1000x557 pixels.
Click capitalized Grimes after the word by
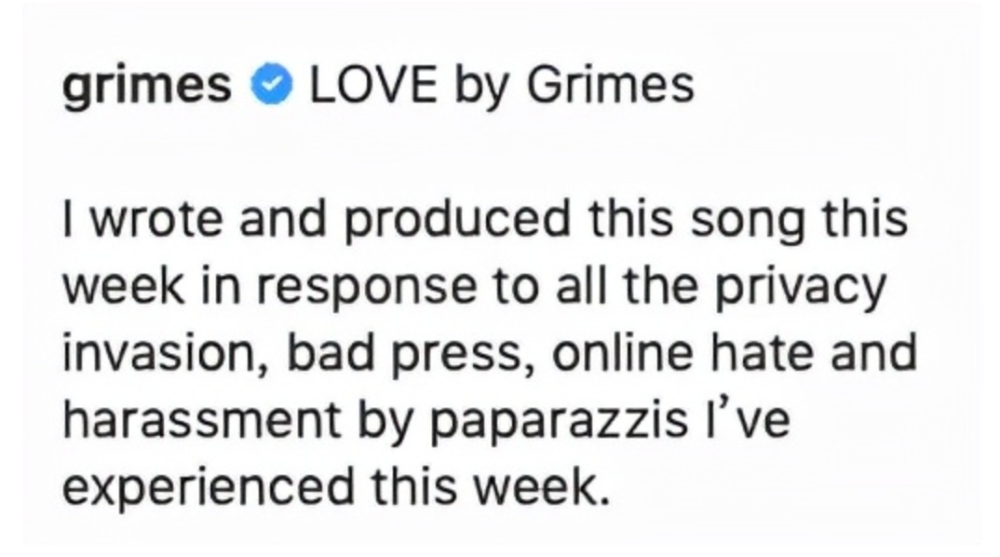pos(609,87)
